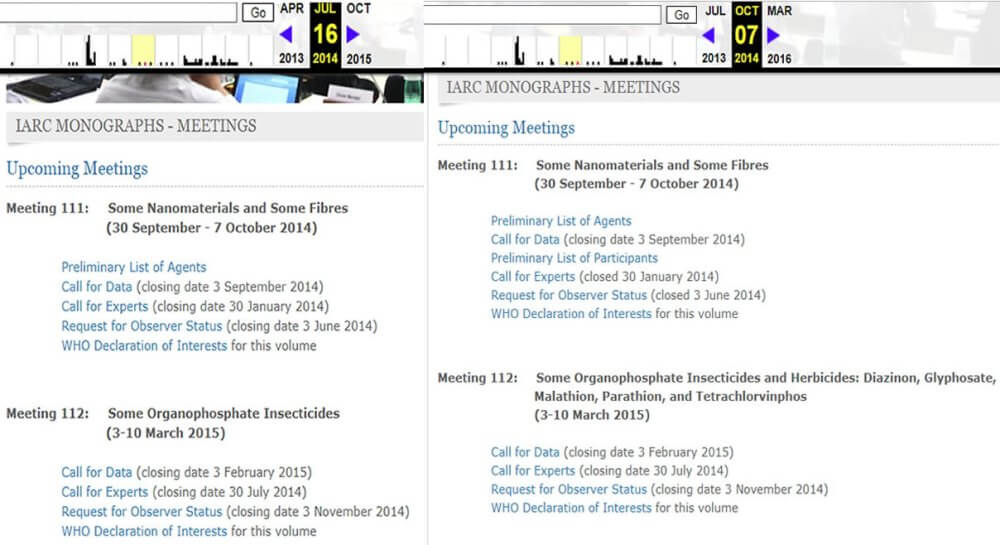
Task: Open left Preliminary List of Agents link
Action: point(134,267)
